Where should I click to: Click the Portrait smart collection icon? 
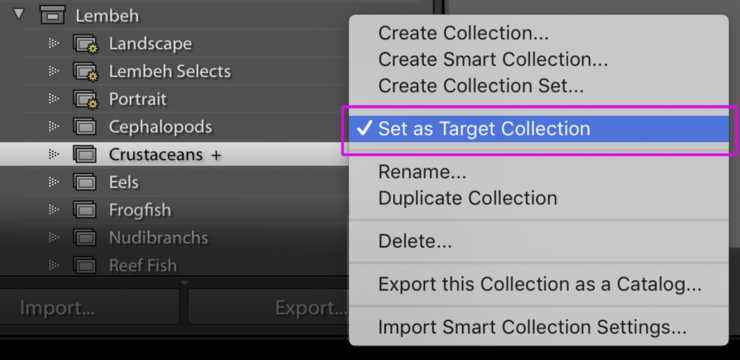point(85,99)
